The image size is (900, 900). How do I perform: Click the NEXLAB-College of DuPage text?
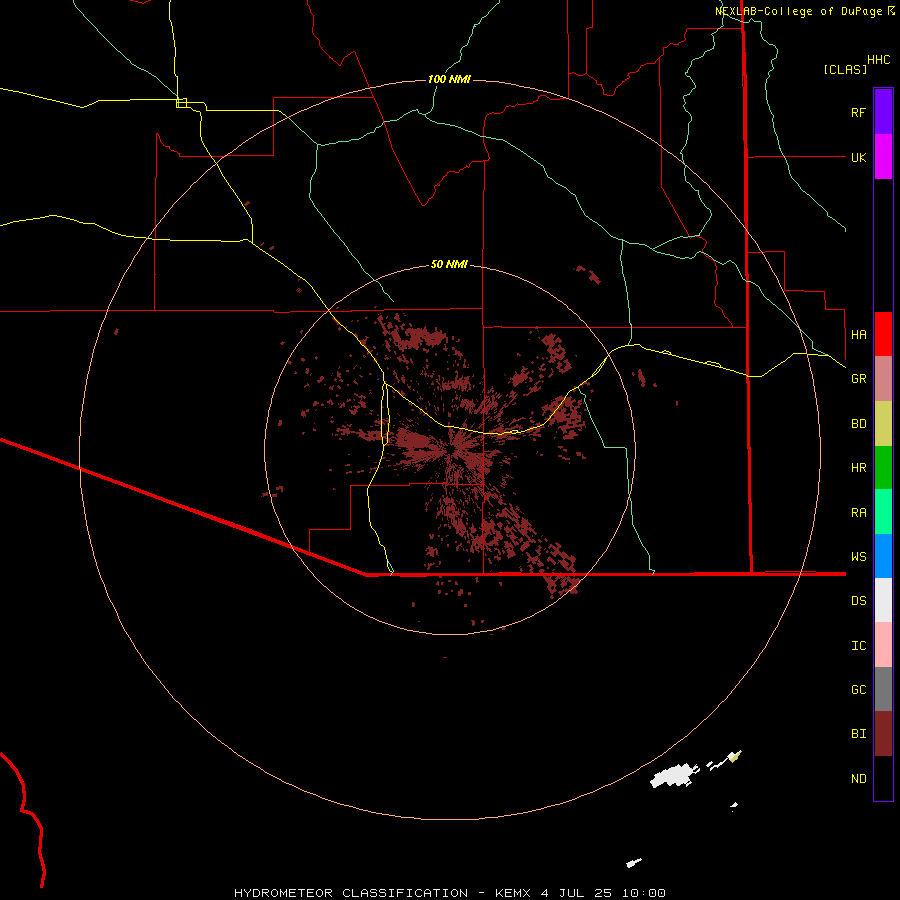point(798,11)
